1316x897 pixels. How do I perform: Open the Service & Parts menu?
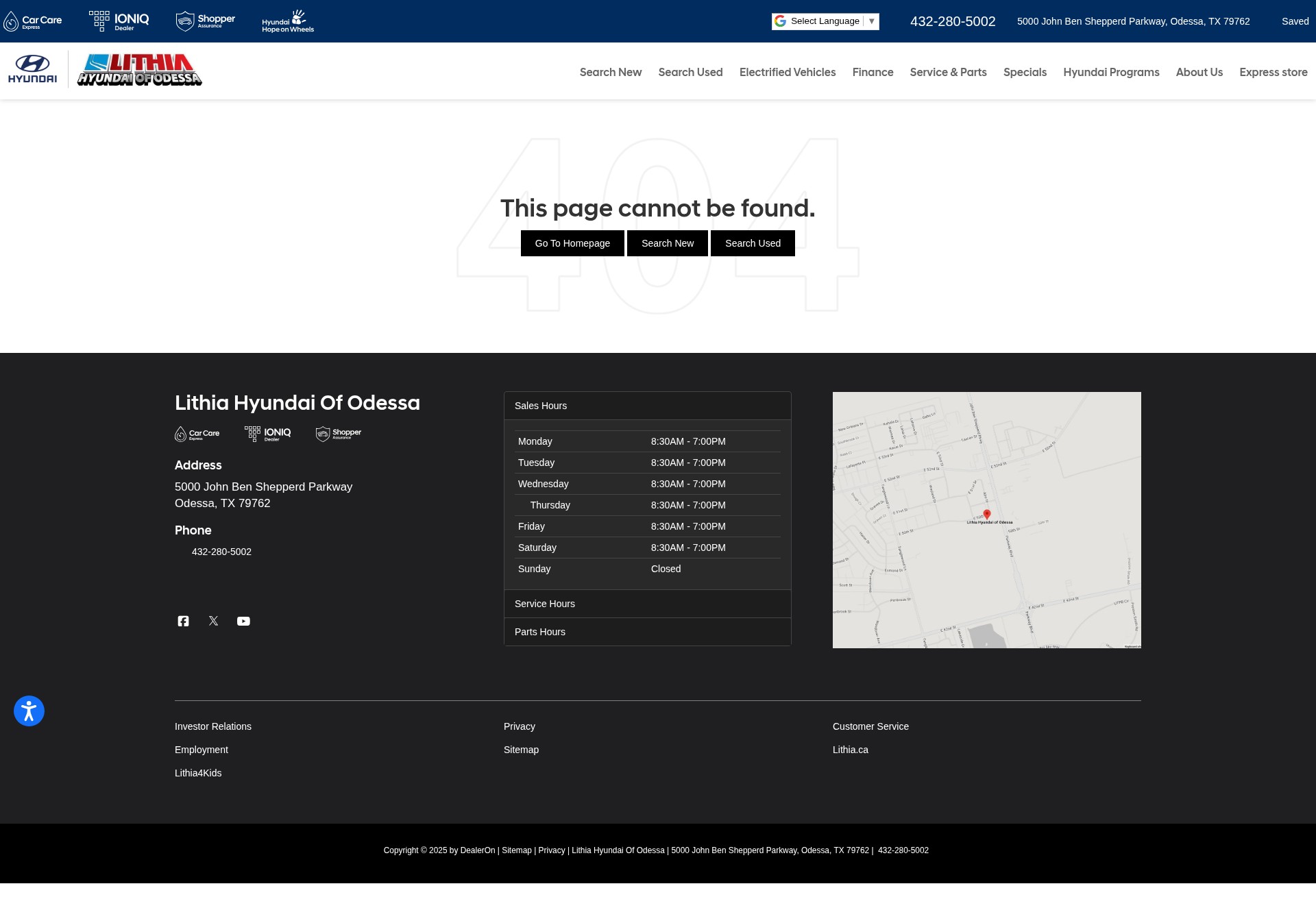[949, 72]
